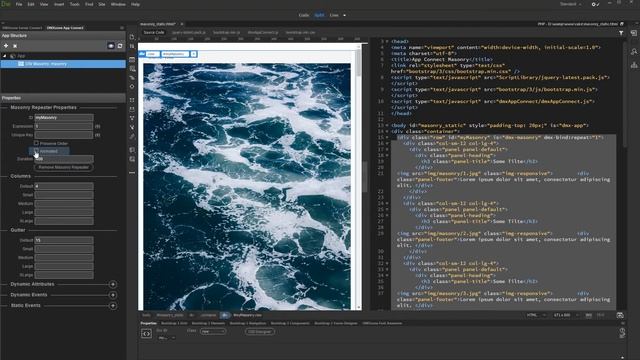Click the File Management toolbar icon
Screen dimensions: 640x360
(132, 46)
